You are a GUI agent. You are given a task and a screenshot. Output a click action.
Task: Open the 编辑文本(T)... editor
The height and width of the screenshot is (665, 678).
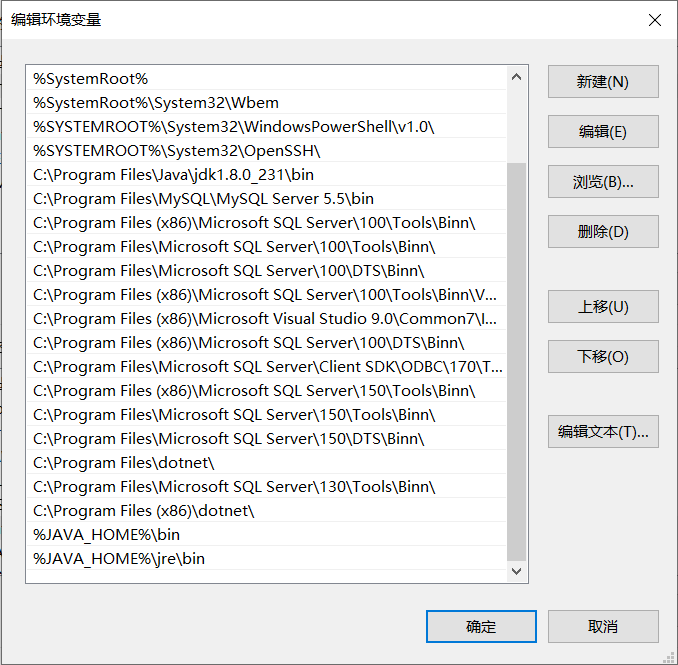[x=603, y=432]
